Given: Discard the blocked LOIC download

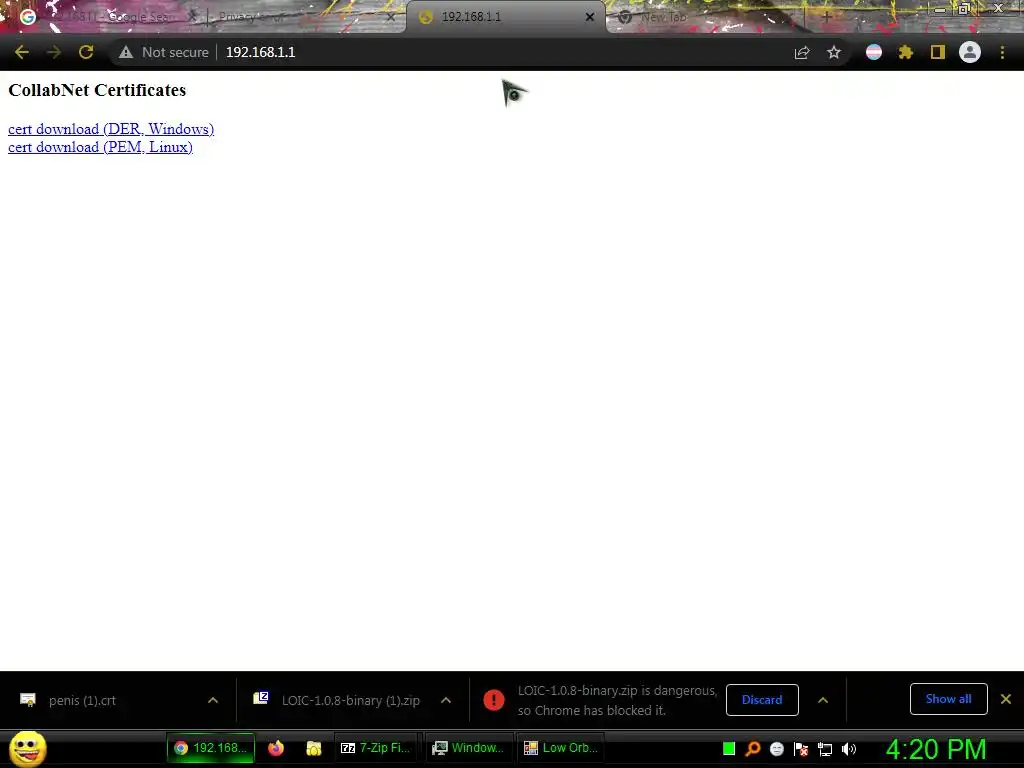Looking at the screenshot, I should click(x=762, y=700).
